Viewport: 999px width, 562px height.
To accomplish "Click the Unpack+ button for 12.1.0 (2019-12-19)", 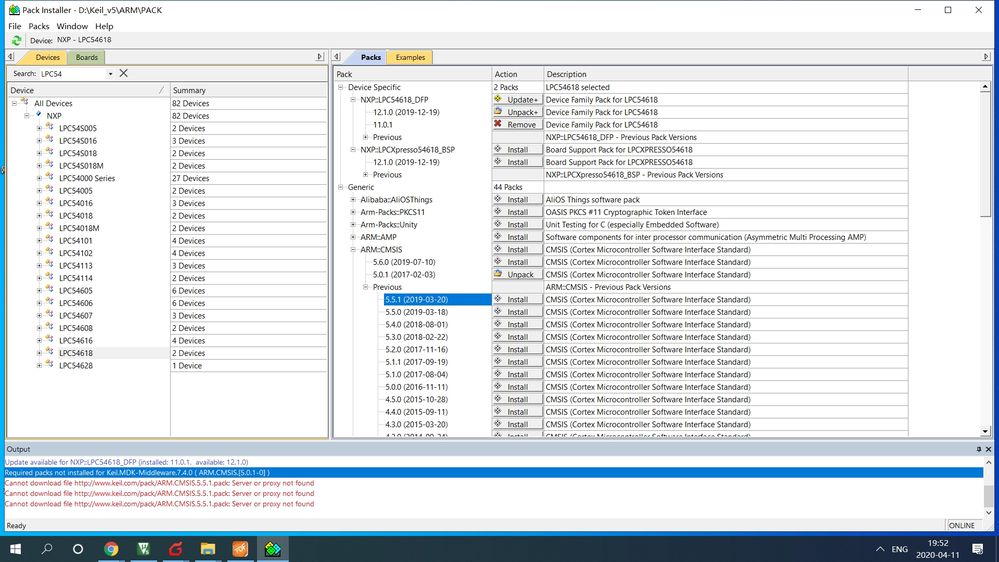I will (517, 112).
